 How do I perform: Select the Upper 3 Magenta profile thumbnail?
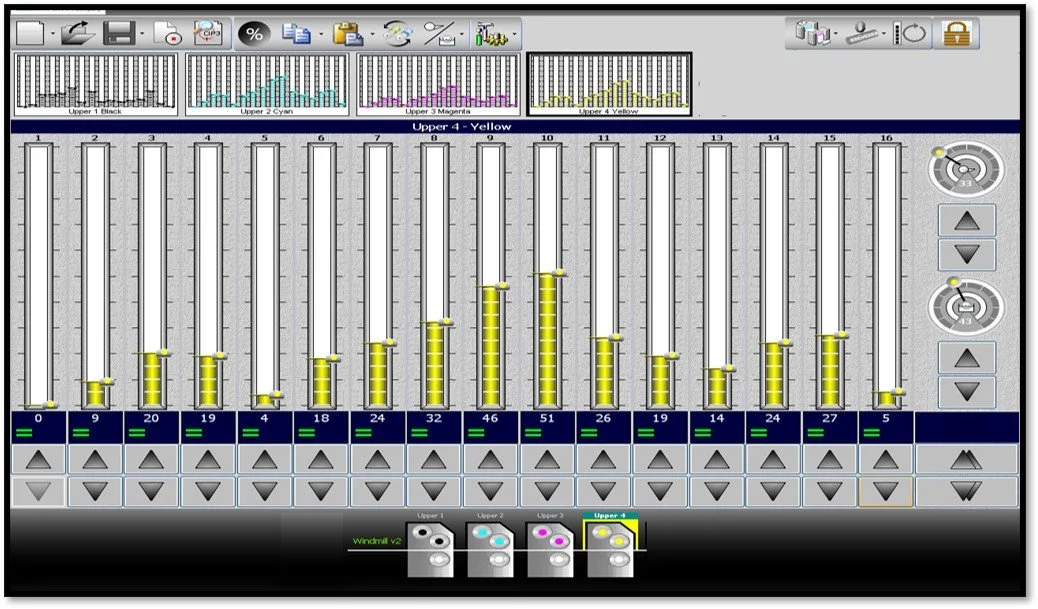coord(438,85)
